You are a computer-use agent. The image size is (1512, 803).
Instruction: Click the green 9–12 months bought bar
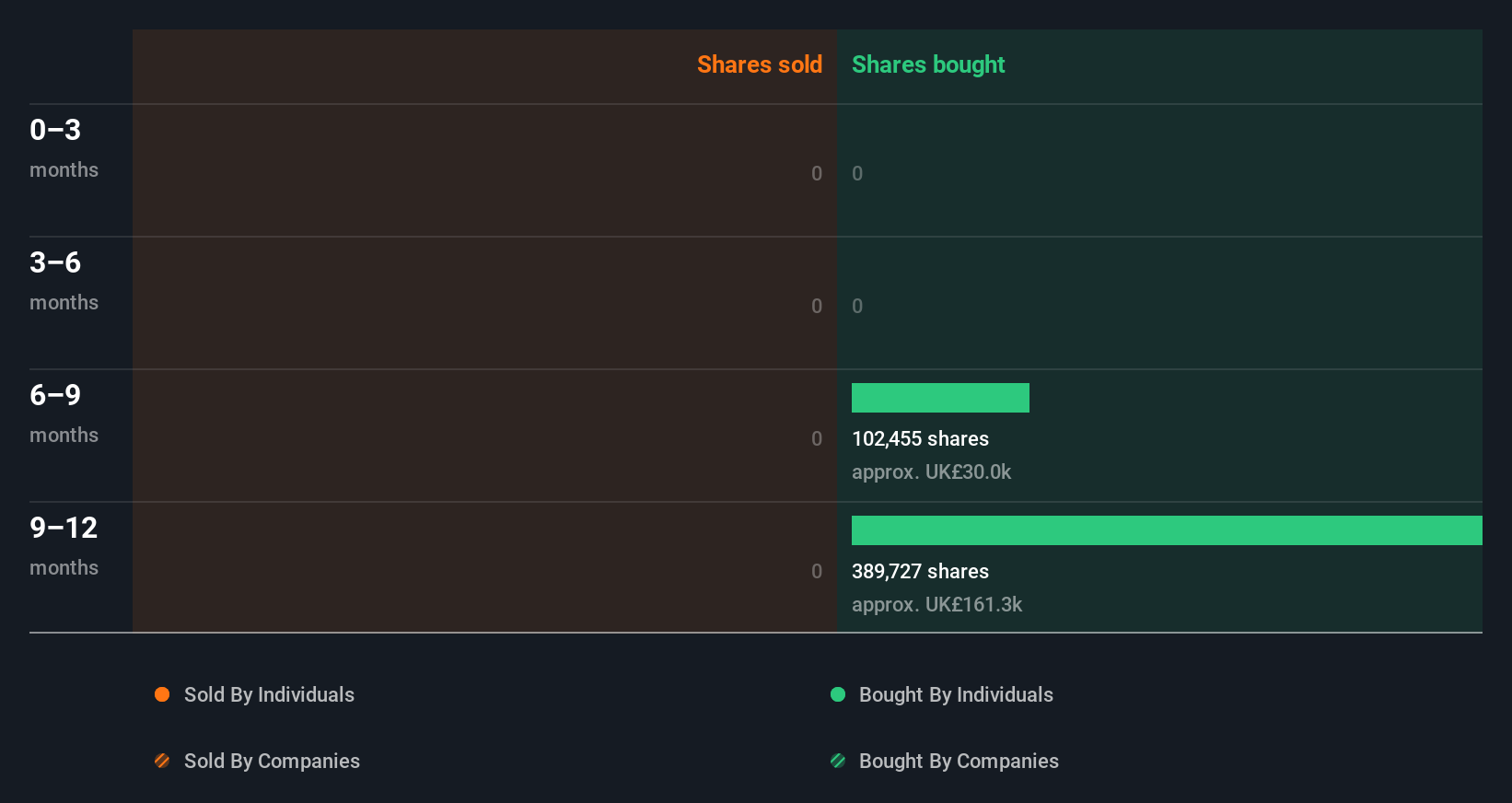point(1167,530)
